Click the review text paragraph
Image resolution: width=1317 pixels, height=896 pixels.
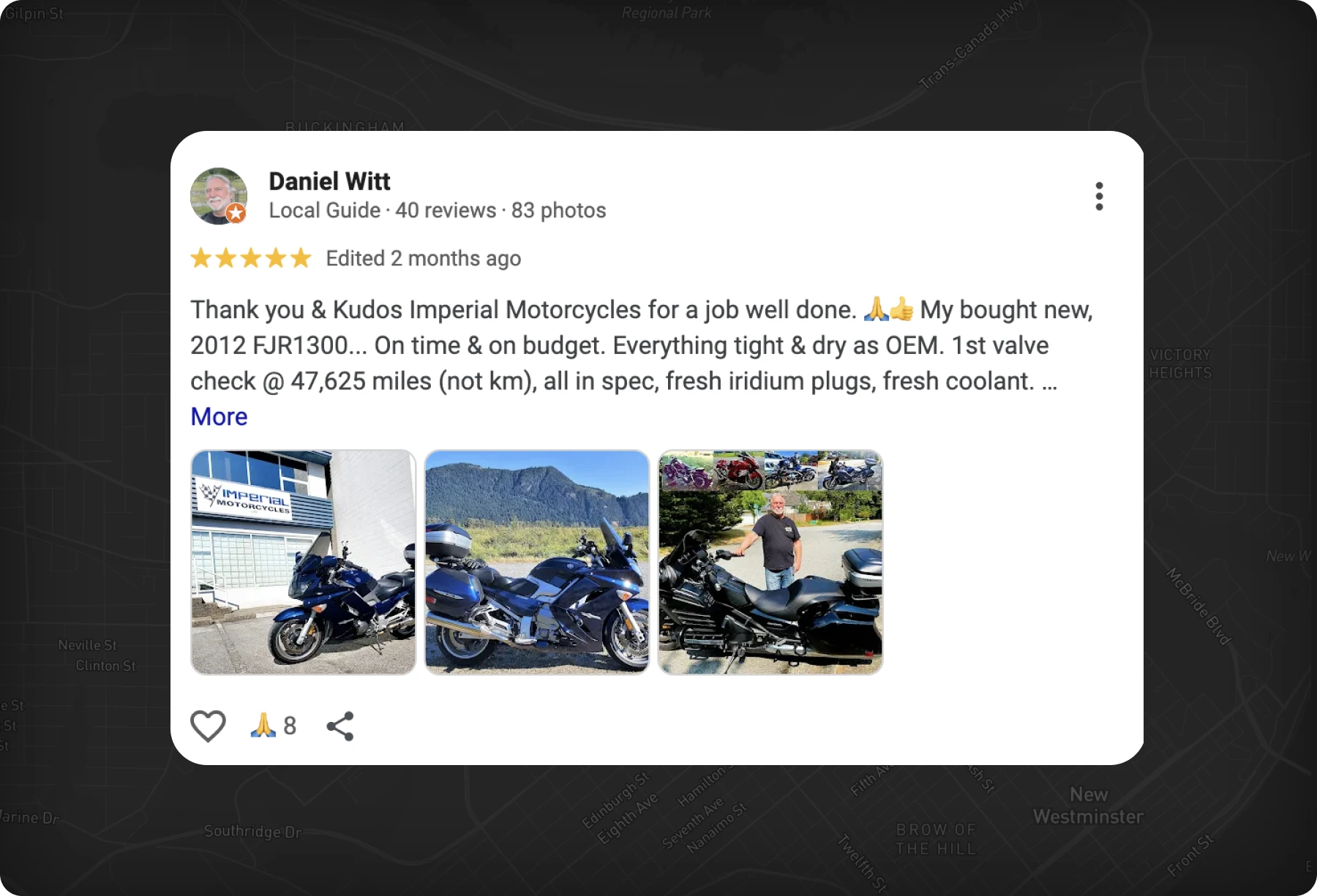[642, 345]
